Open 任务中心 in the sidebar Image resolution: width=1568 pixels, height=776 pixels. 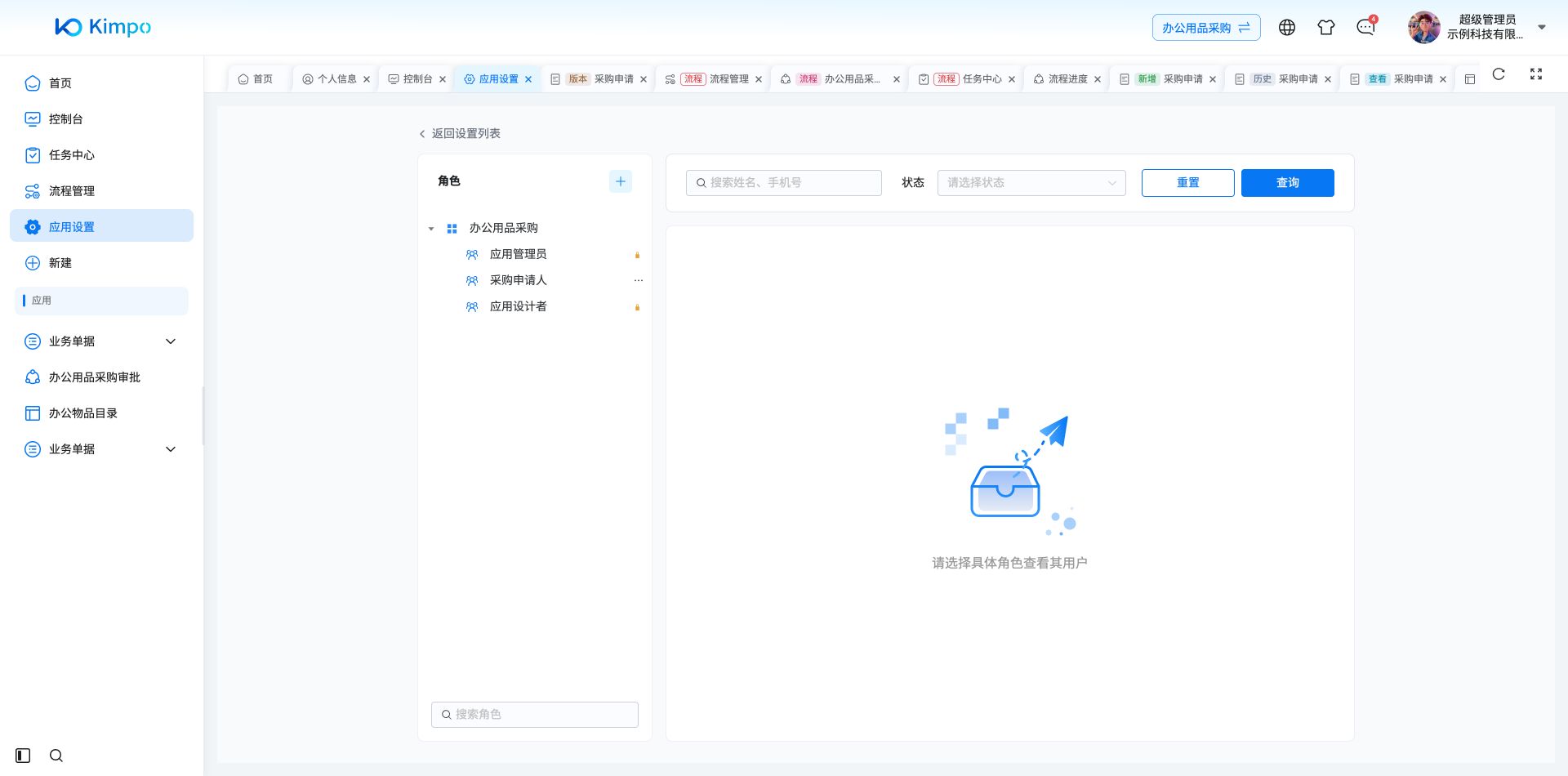(x=101, y=155)
